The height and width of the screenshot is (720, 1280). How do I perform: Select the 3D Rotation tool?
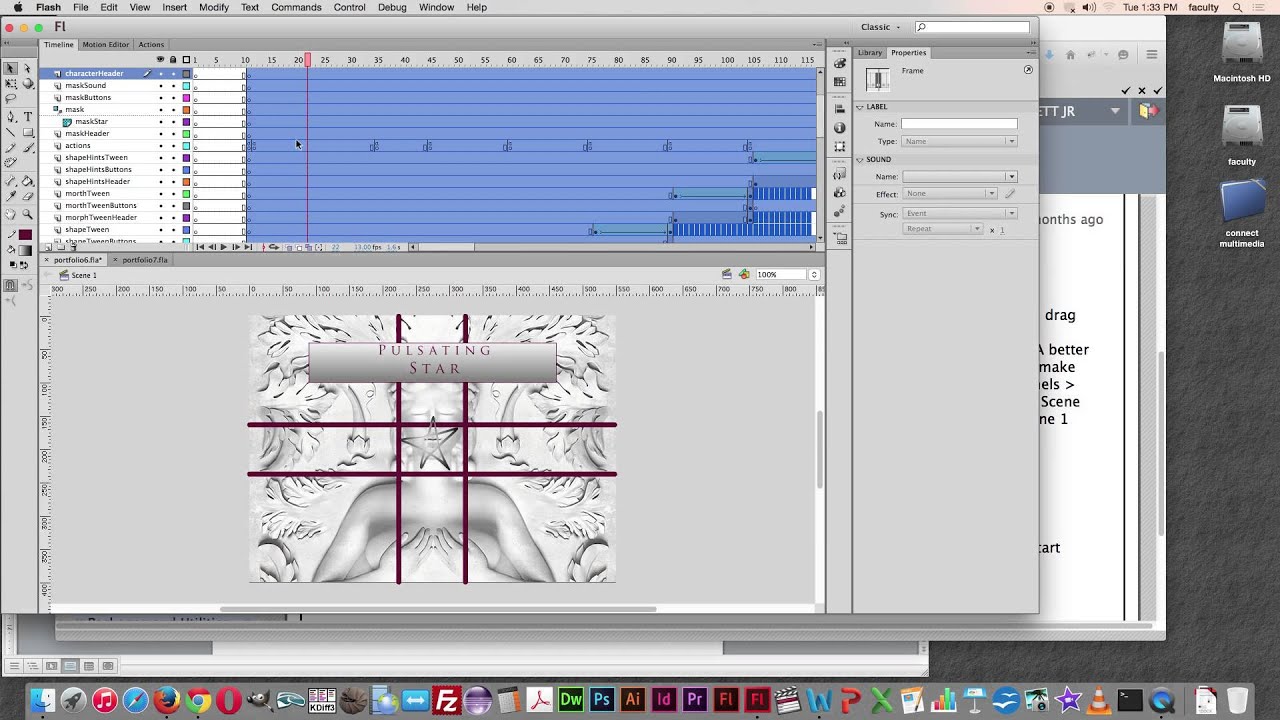tap(27, 84)
